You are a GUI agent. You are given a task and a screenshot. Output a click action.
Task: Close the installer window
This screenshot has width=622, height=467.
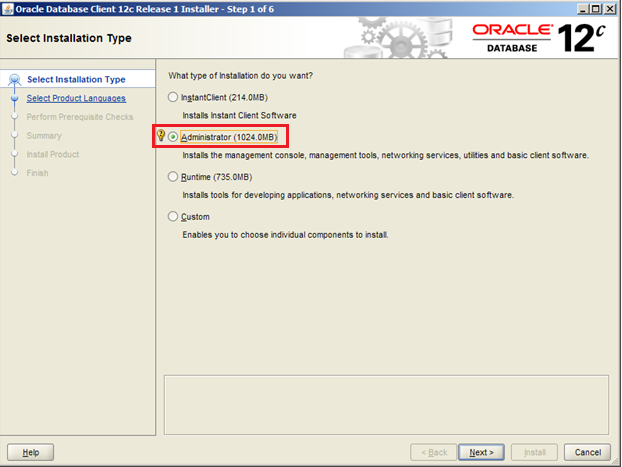click(x=610, y=9)
